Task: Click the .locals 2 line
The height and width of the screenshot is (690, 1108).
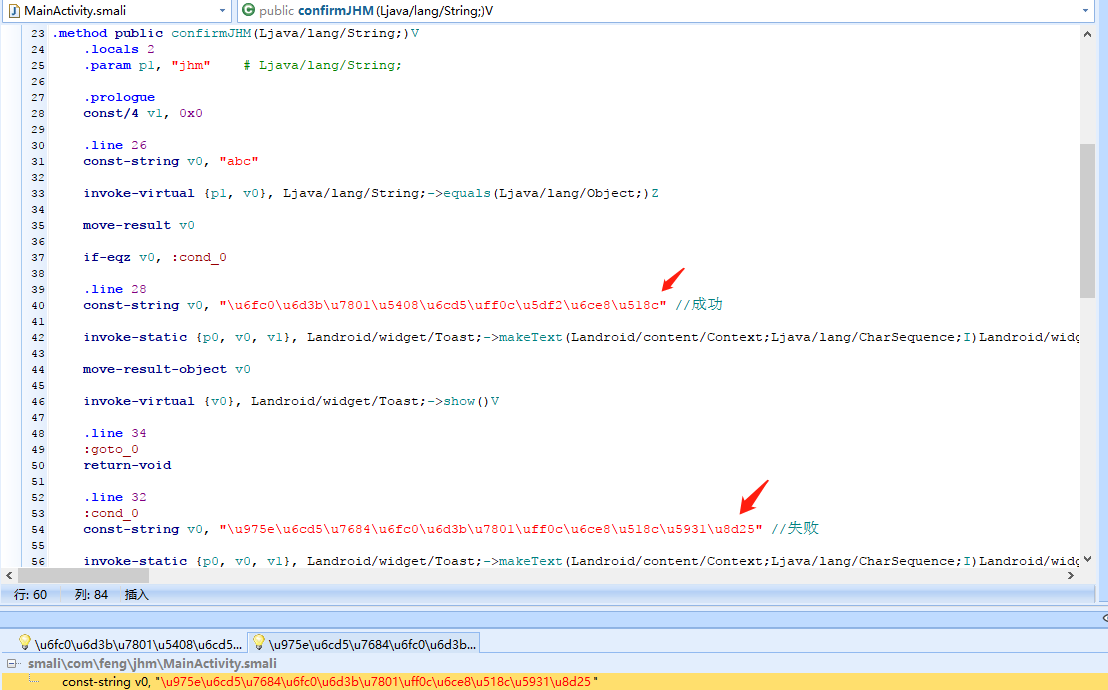Action: pyautogui.click(x=119, y=49)
